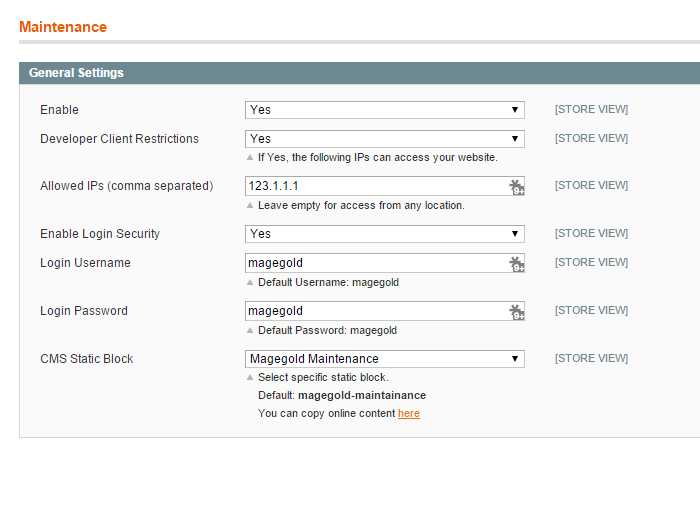Screen dimensions: 700x516
Task: Open Enable Login Security dropdown
Action: pos(385,234)
